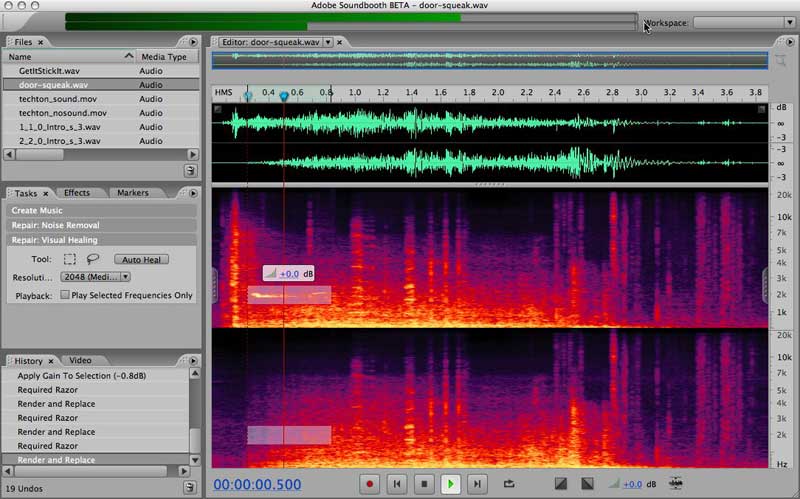Click the Auto Heal button
The image size is (800, 499).
pyautogui.click(x=141, y=259)
